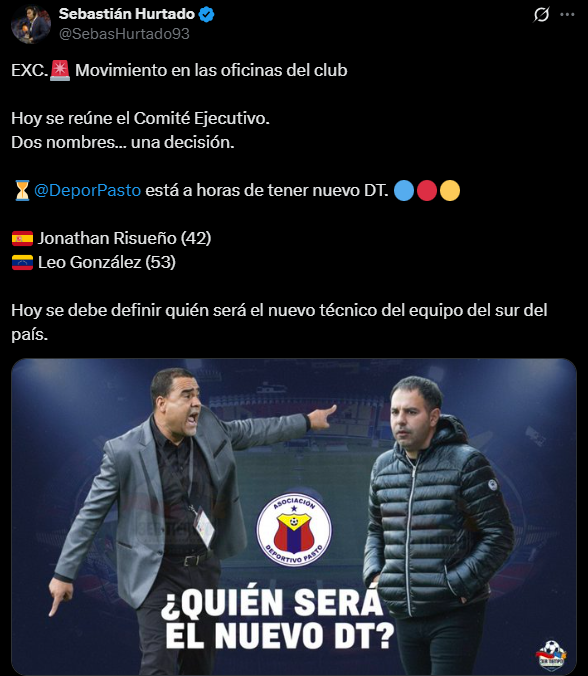Click the soccer ball watermark logo
Screen dimensions: 588x676
551,654
